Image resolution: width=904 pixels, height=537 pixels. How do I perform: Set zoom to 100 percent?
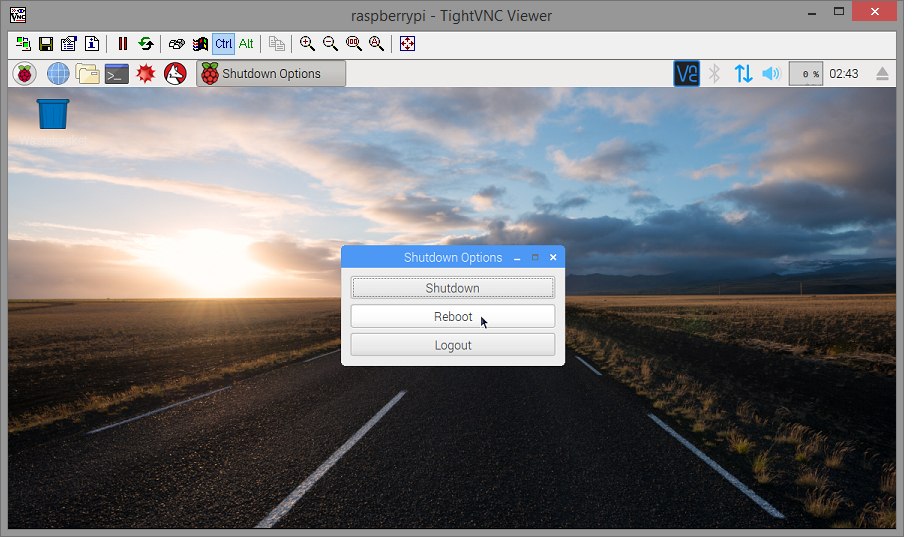[353, 44]
